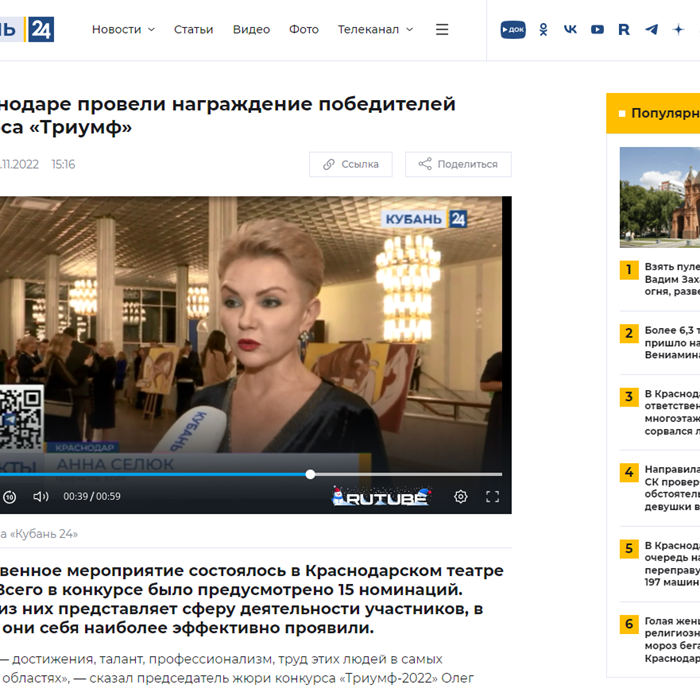700x700 pixels.
Task: Click the video QR code overlay
Action: pyautogui.click(x=21, y=419)
